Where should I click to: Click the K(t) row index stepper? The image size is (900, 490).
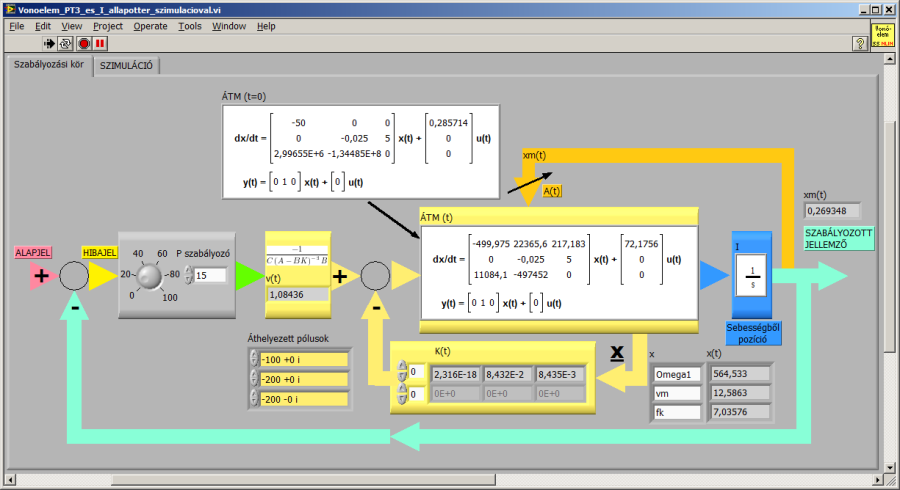(x=402, y=374)
